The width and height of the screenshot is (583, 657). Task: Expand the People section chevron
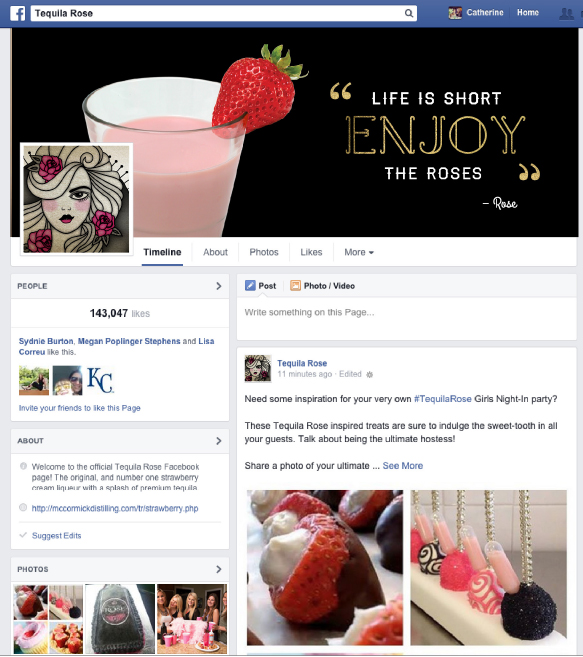(218, 286)
